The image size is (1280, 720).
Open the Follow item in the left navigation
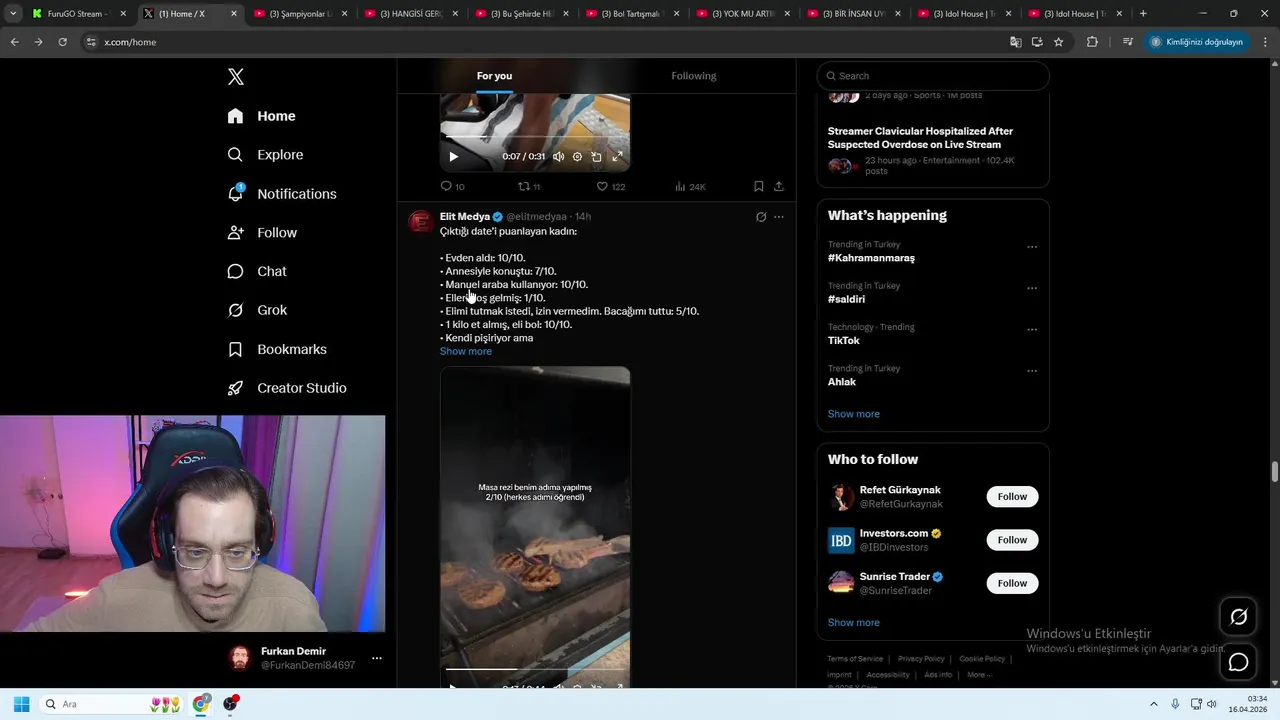pos(262,232)
